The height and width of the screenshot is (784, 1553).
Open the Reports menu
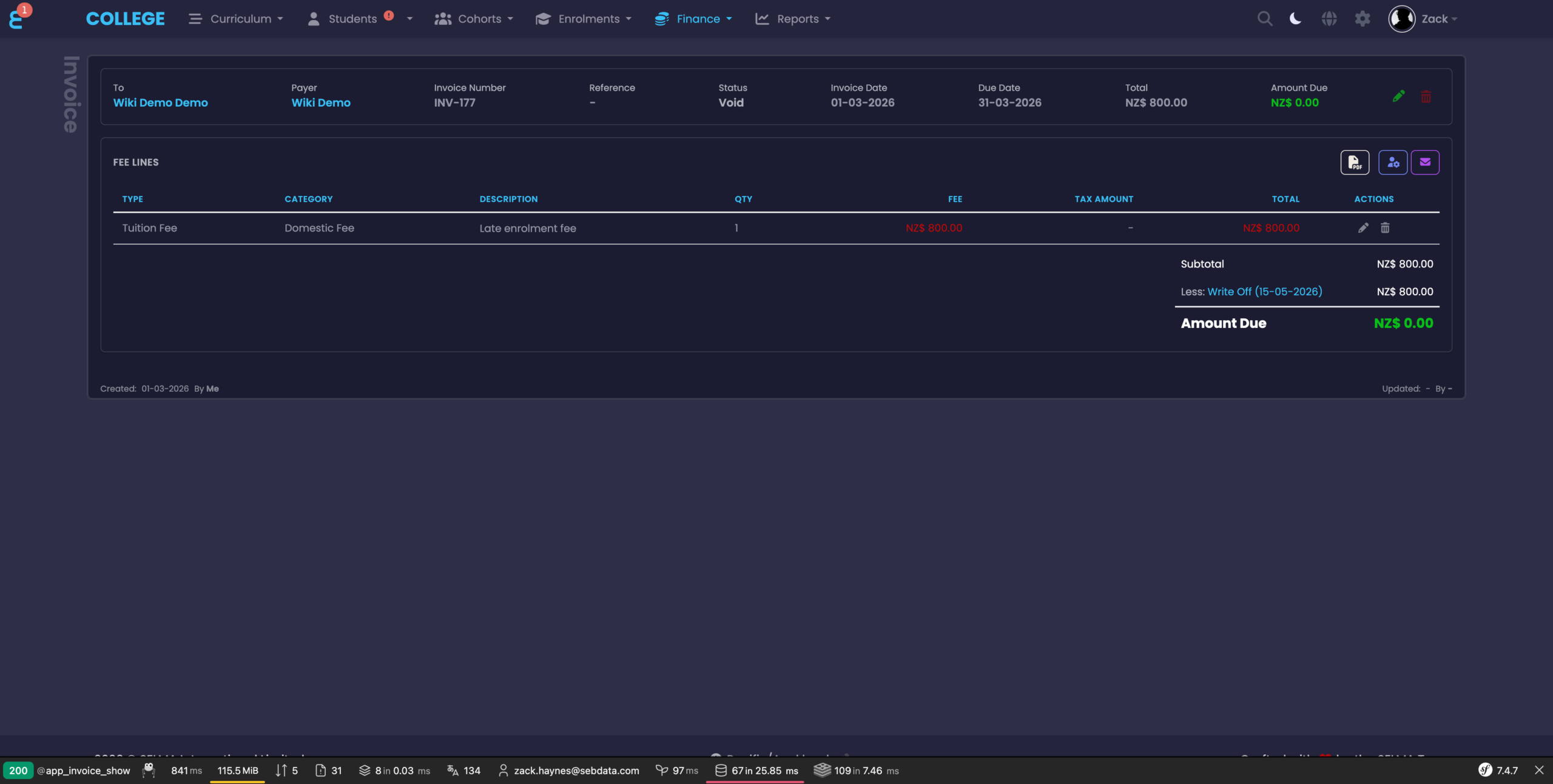[792, 19]
